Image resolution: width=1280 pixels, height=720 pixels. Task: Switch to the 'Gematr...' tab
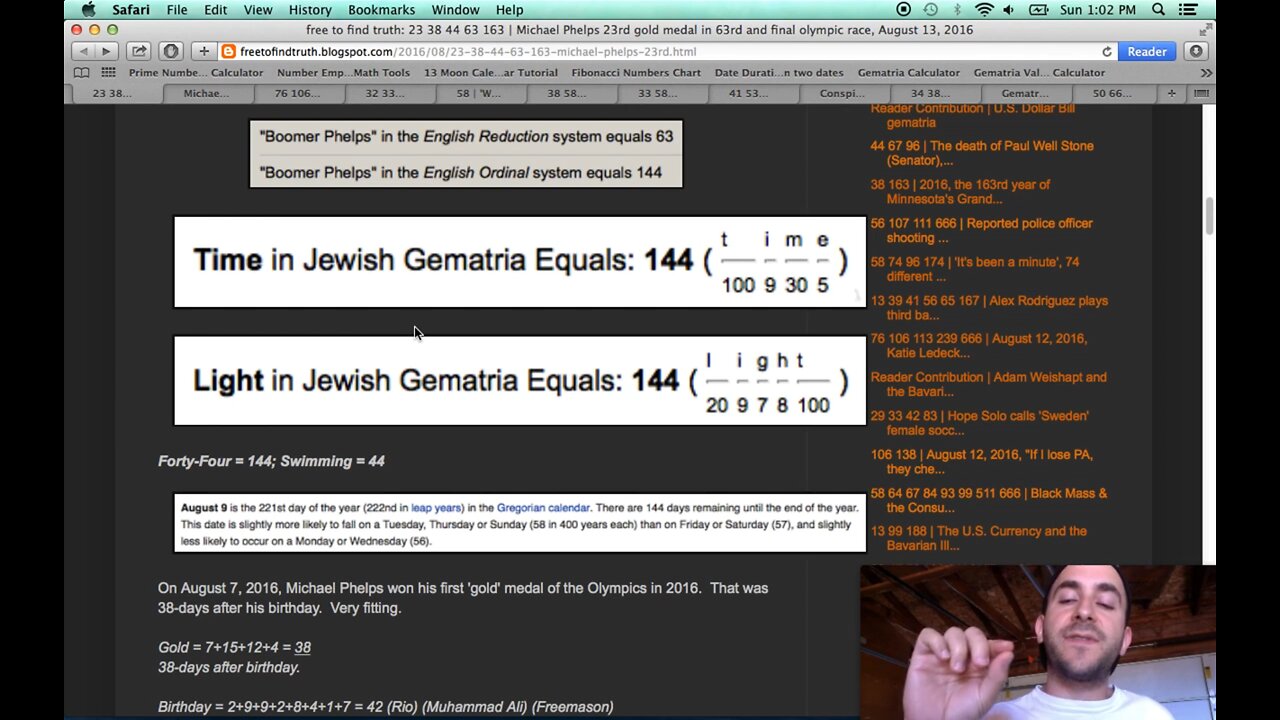click(x=1024, y=93)
